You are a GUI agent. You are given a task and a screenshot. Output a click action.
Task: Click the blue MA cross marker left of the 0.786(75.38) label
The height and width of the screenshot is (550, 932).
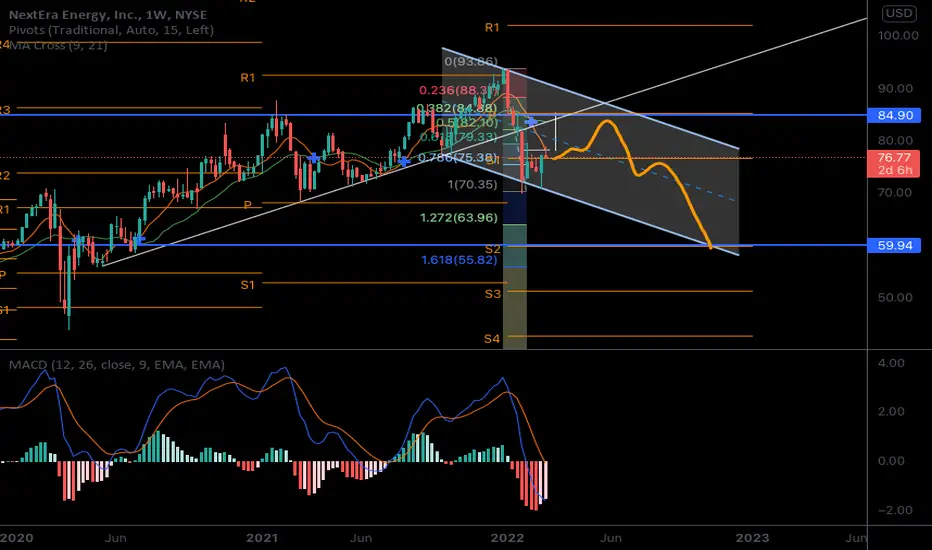point(404,161)
